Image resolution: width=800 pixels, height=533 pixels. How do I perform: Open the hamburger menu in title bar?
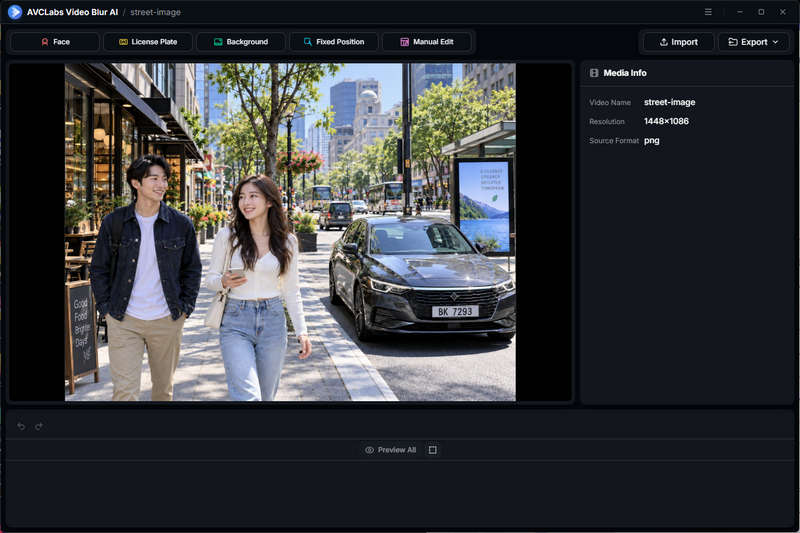708,12
